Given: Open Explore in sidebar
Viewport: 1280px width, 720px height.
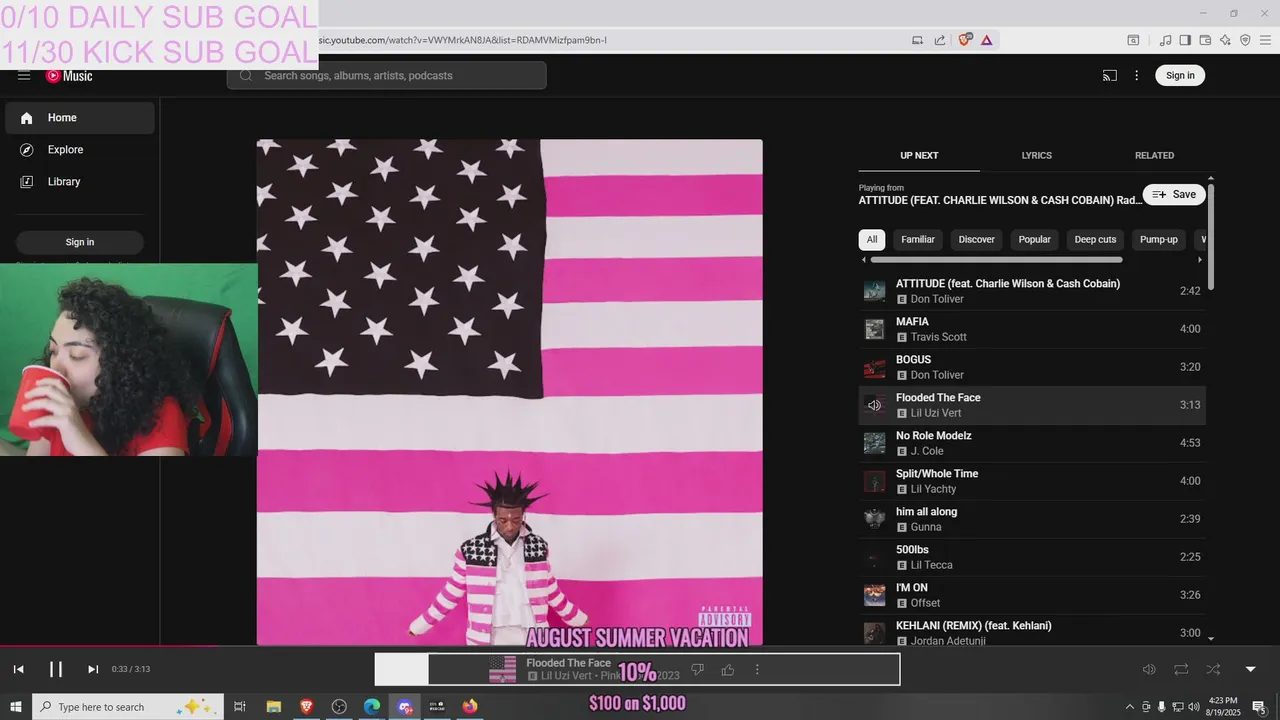Looking at the screenshot, I should coord(80,150).
